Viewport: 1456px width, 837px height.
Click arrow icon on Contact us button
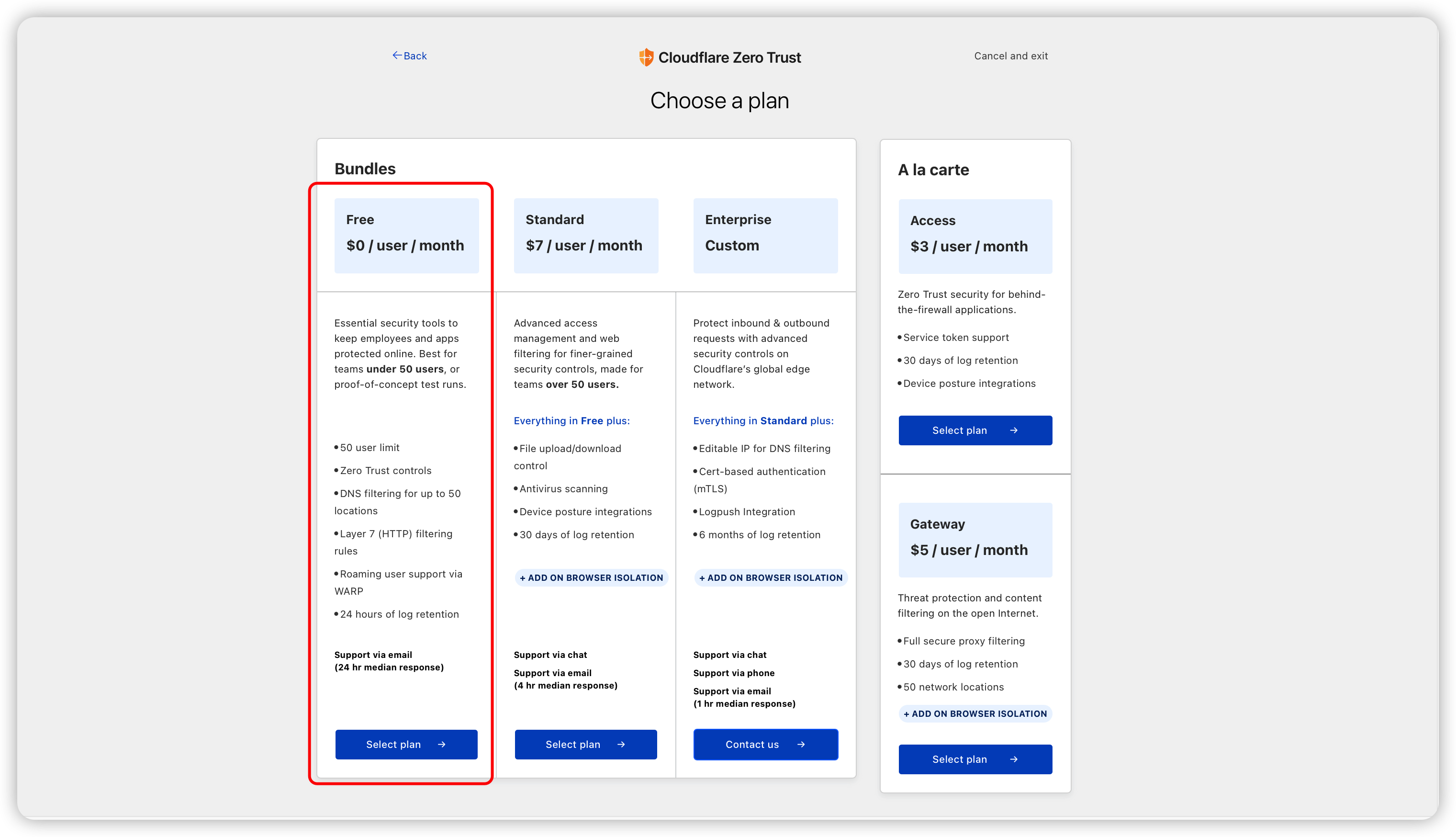pos(801,745)
